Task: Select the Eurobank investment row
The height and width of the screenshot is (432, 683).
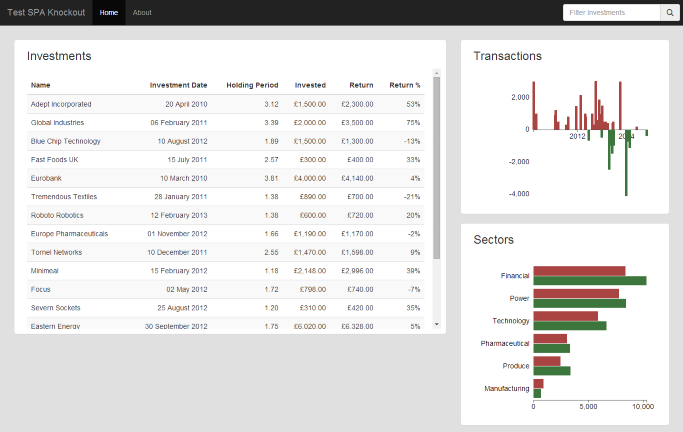Action: 47,178
